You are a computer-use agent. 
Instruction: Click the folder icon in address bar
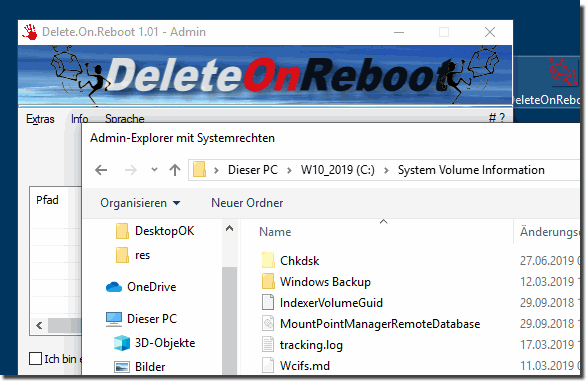pos(200,170)
